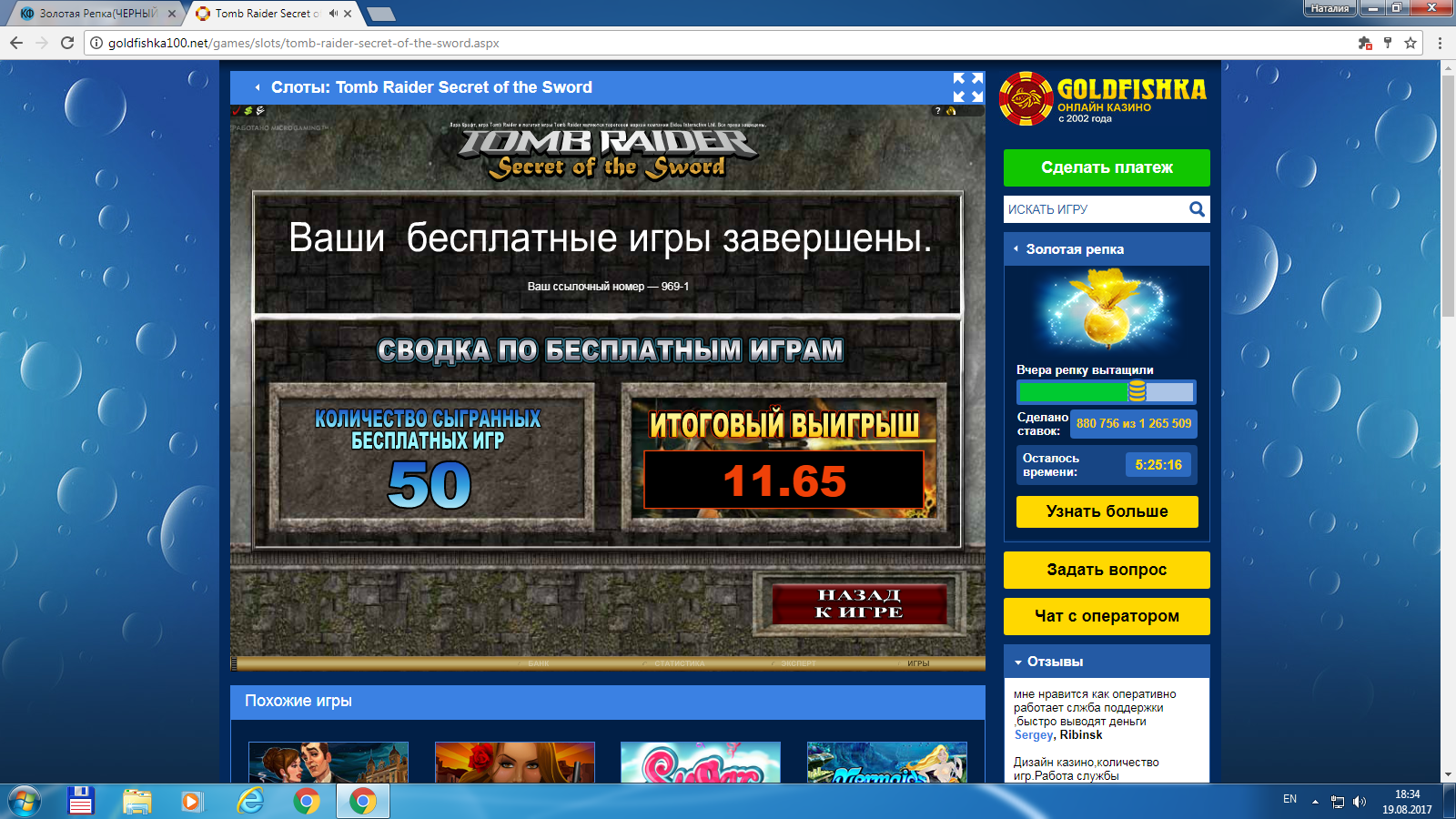Click the Сделать платеж button
Image resolution: width=1456 pixels, height=819 pixels.
coord(1107,167)
